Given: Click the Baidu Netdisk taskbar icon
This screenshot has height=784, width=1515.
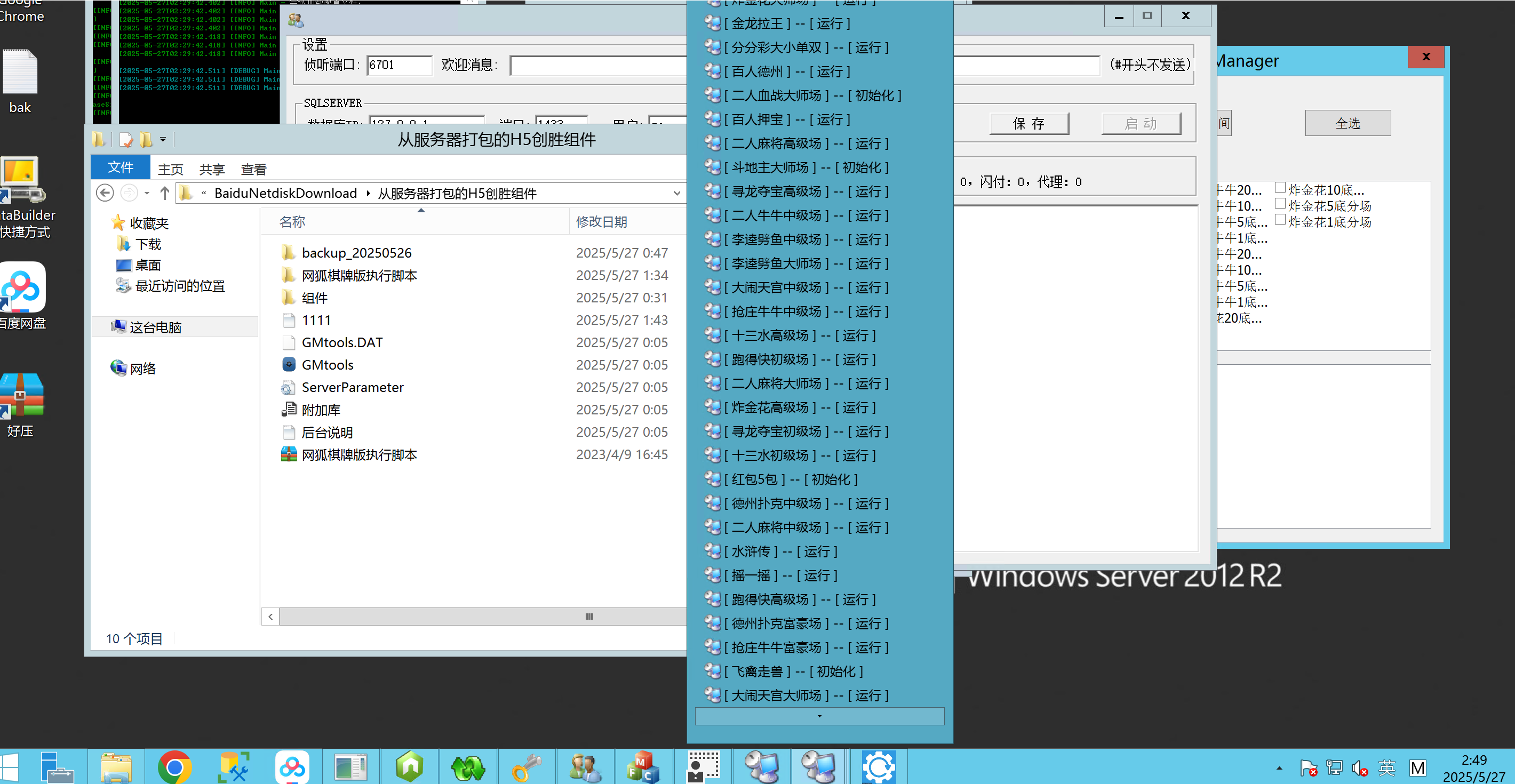Looking at the screenshot, I should click(292, 766).
